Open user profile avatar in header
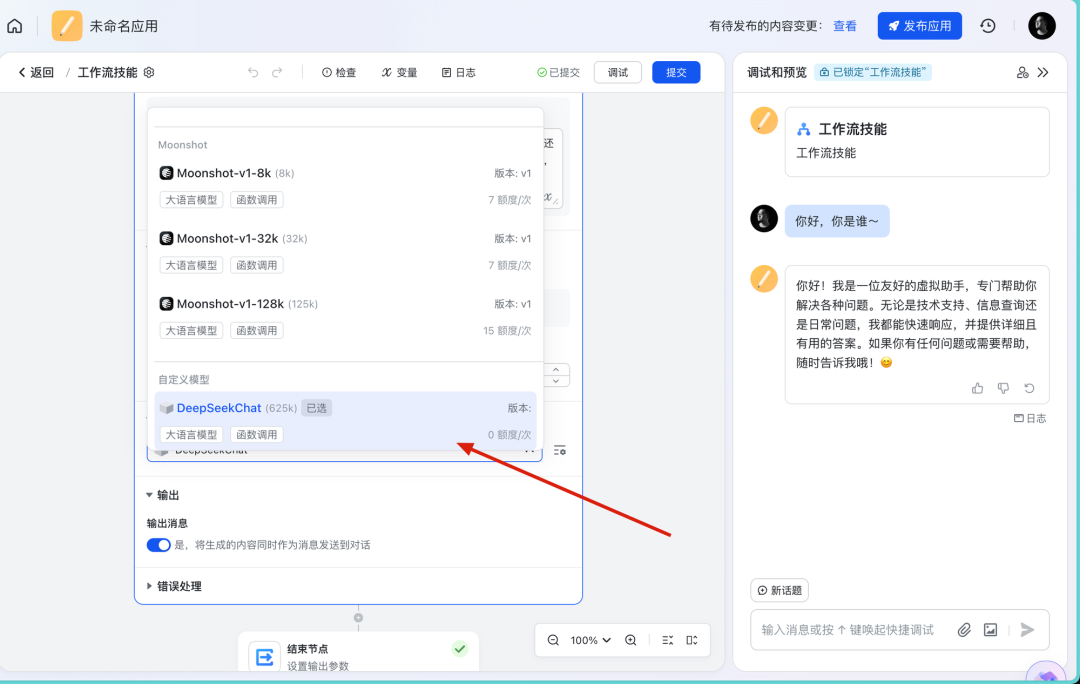Image resolution: width=1080 pixels, height=684 pixels. [x=1041, y=26]
